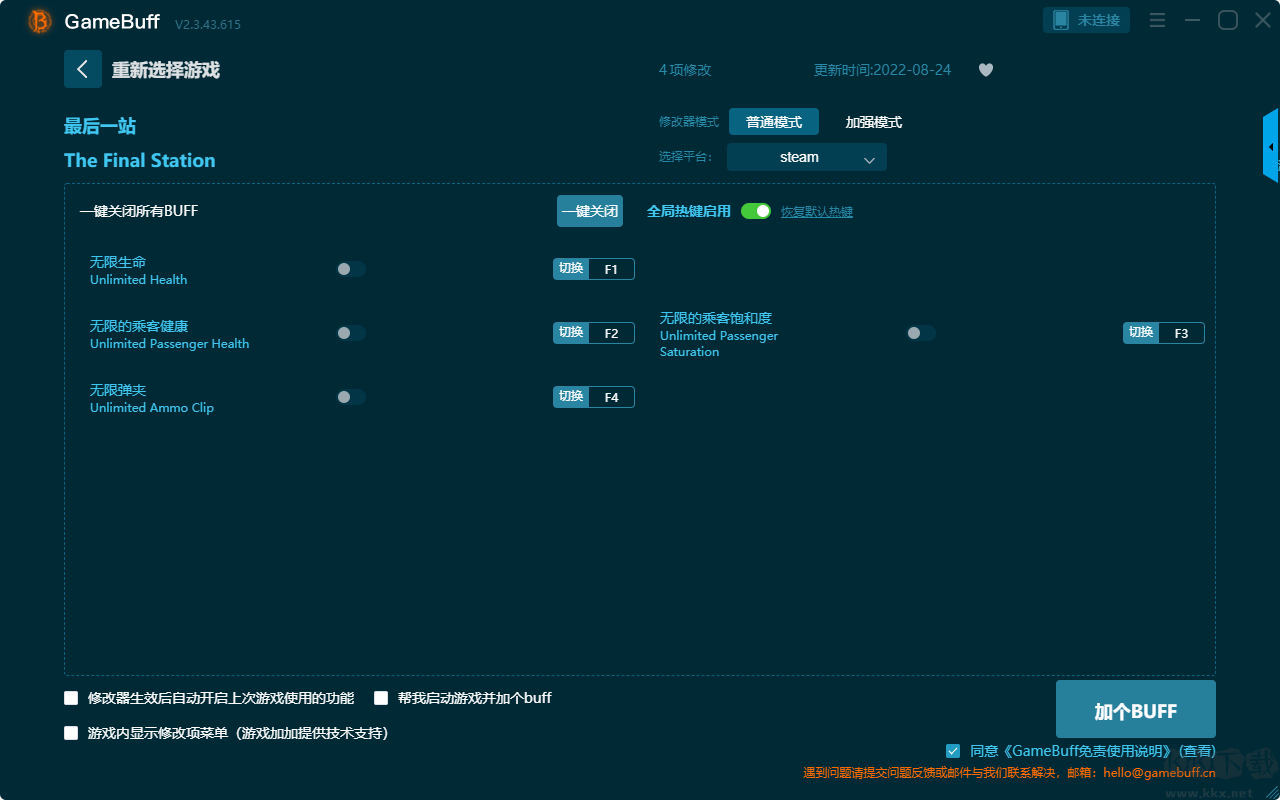Click 切换 button for F1 hotkey
This screenshot has width=1280, height=800.
click(x=571, y=269)
